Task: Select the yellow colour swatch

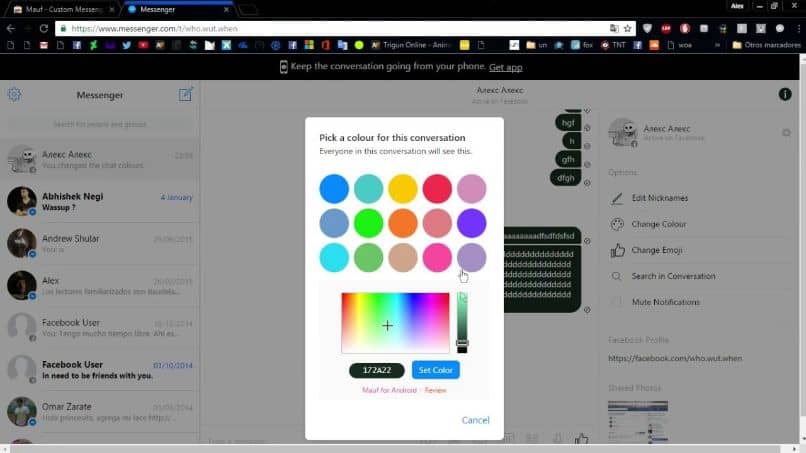Action: 402,189
